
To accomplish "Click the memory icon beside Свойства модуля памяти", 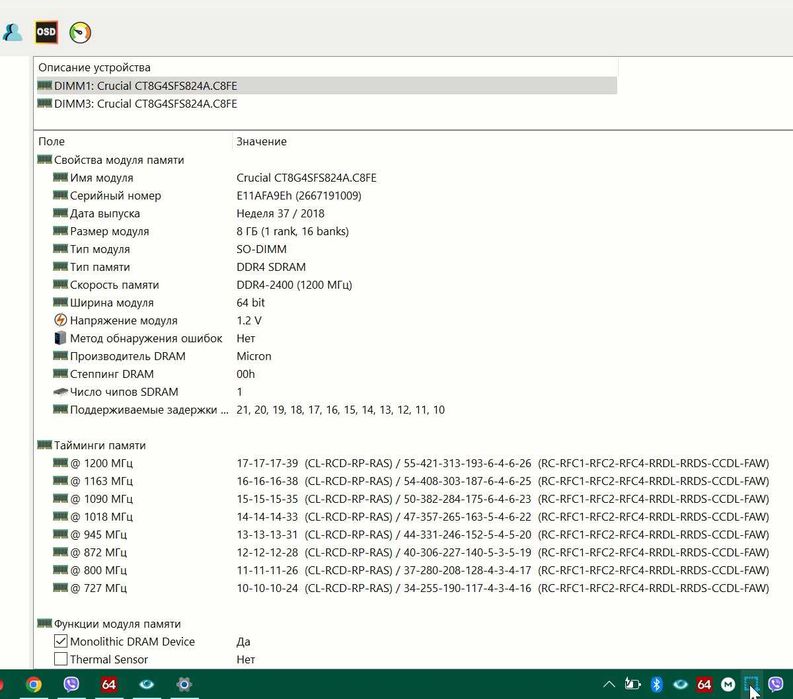I will tap(45, 159).
